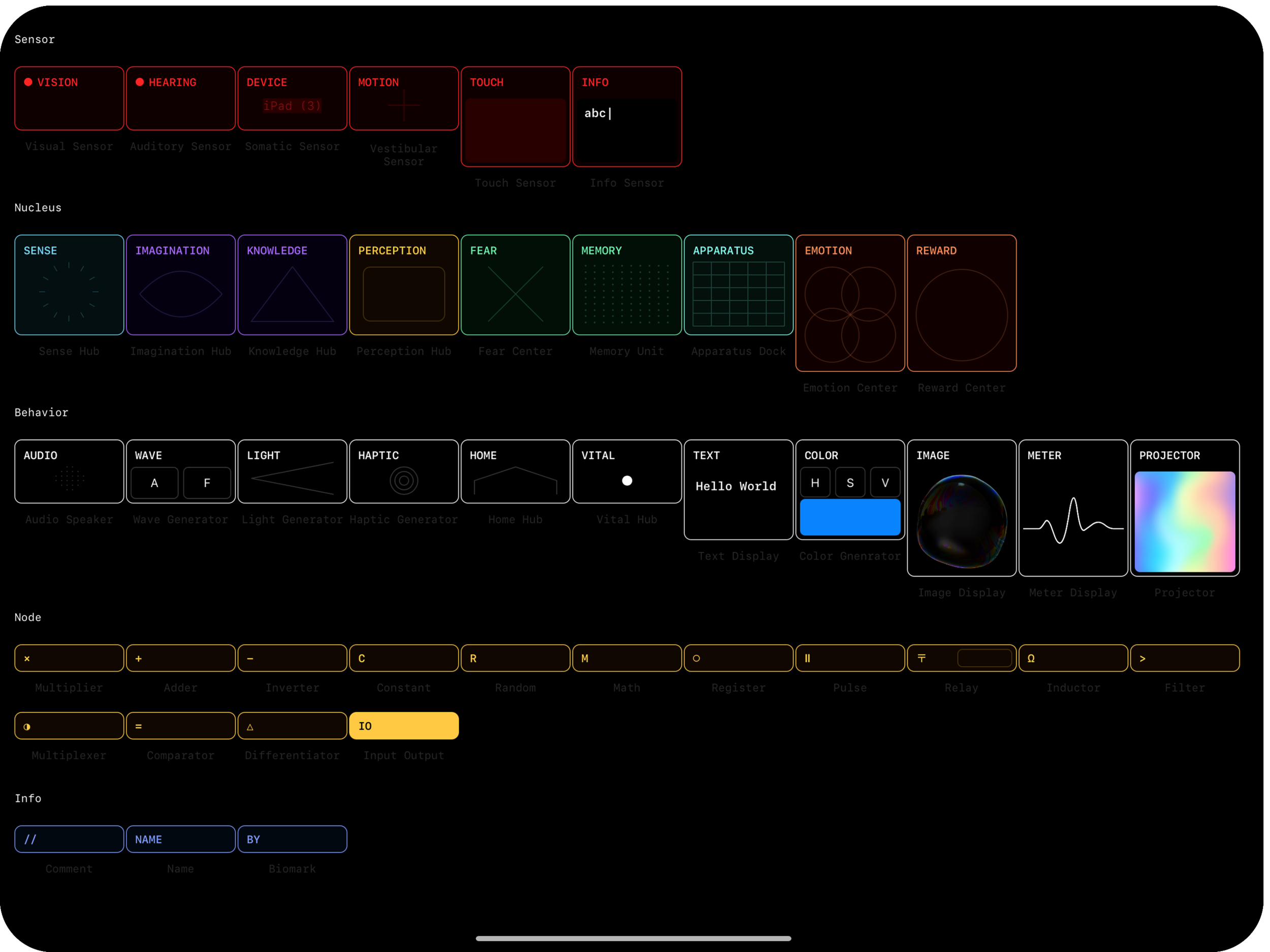
Task: Select the A option in Wave Generator
Action: 154,483
